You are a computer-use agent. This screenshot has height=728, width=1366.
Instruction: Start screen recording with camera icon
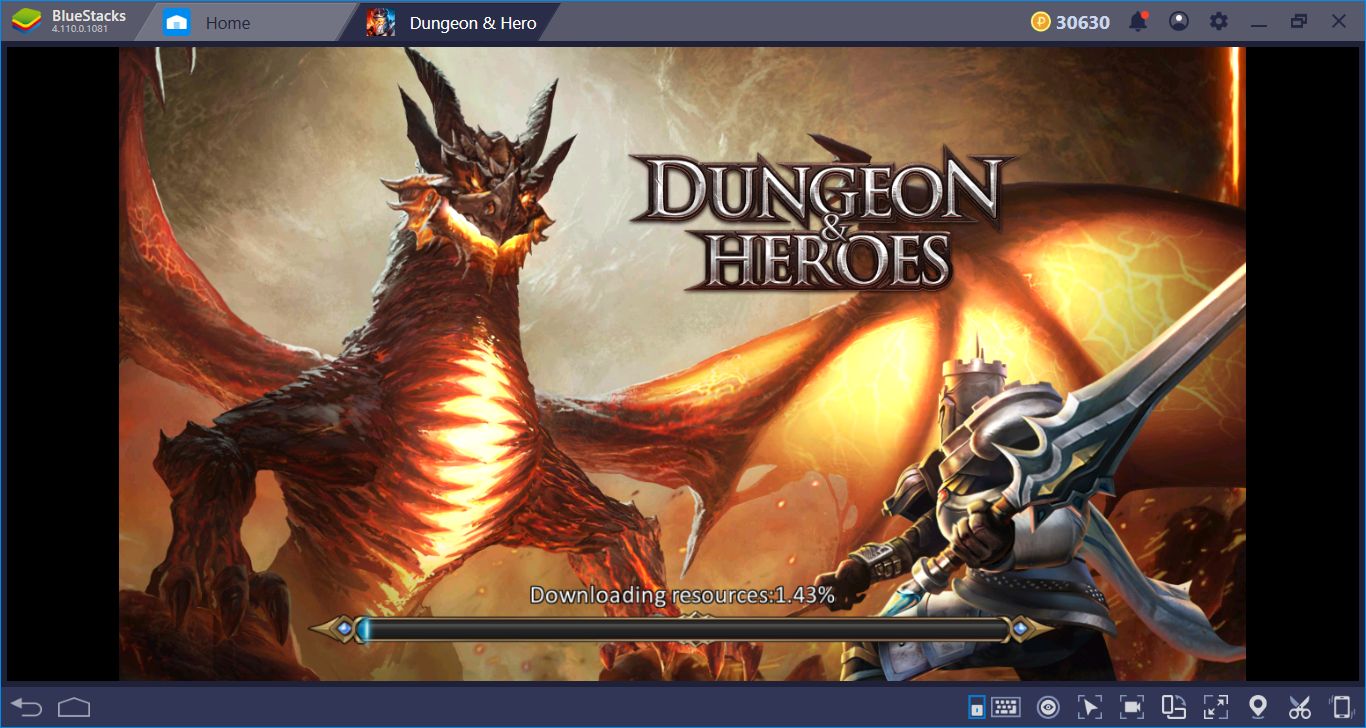1131,707
